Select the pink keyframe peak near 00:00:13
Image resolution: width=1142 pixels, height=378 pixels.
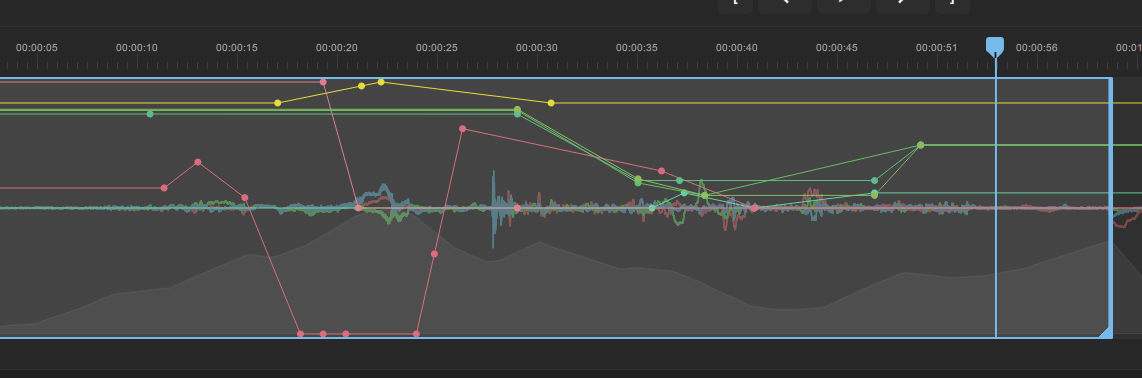[197, 162]
